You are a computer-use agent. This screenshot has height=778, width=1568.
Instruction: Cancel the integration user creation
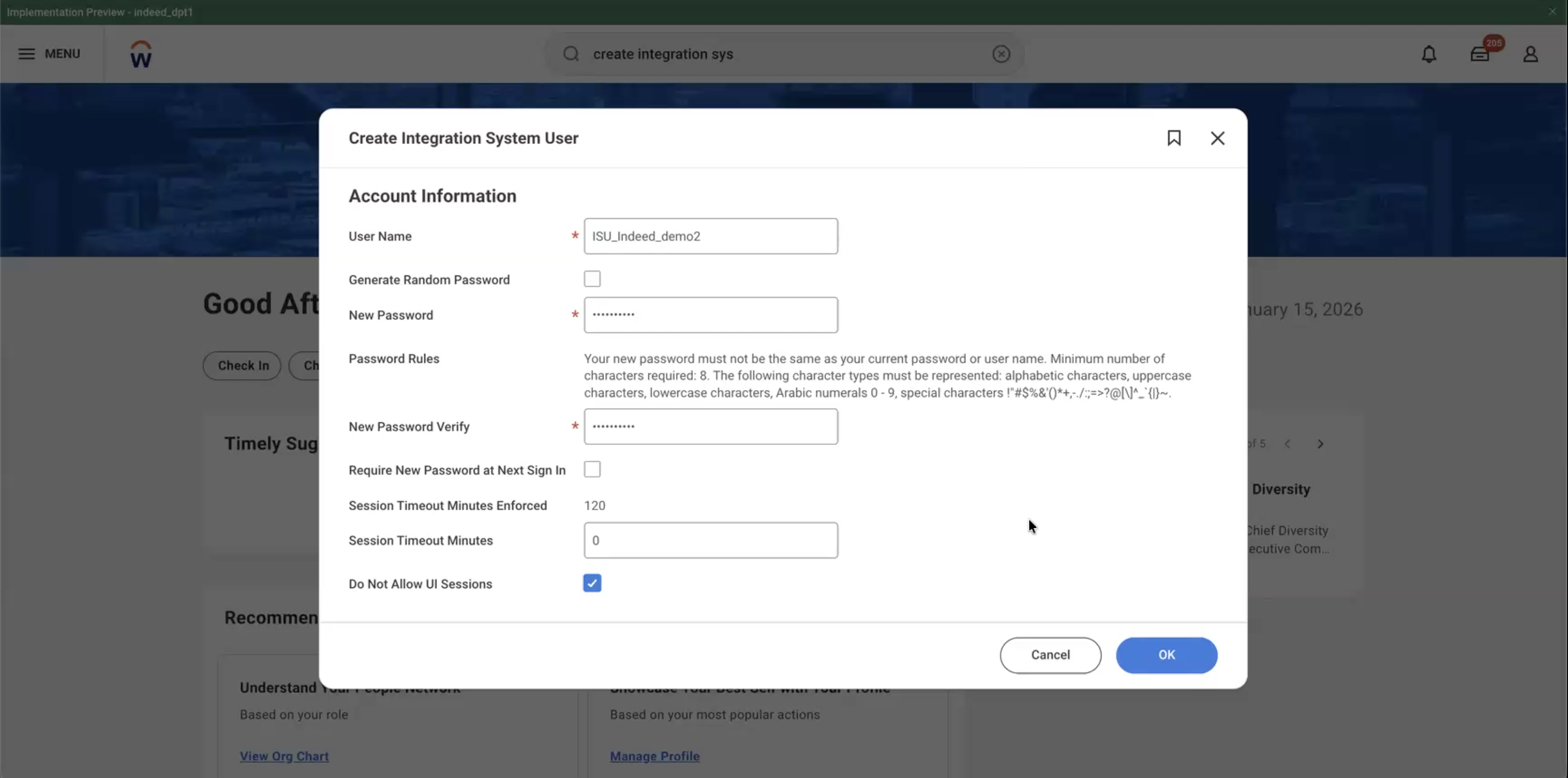[1050, 655]
